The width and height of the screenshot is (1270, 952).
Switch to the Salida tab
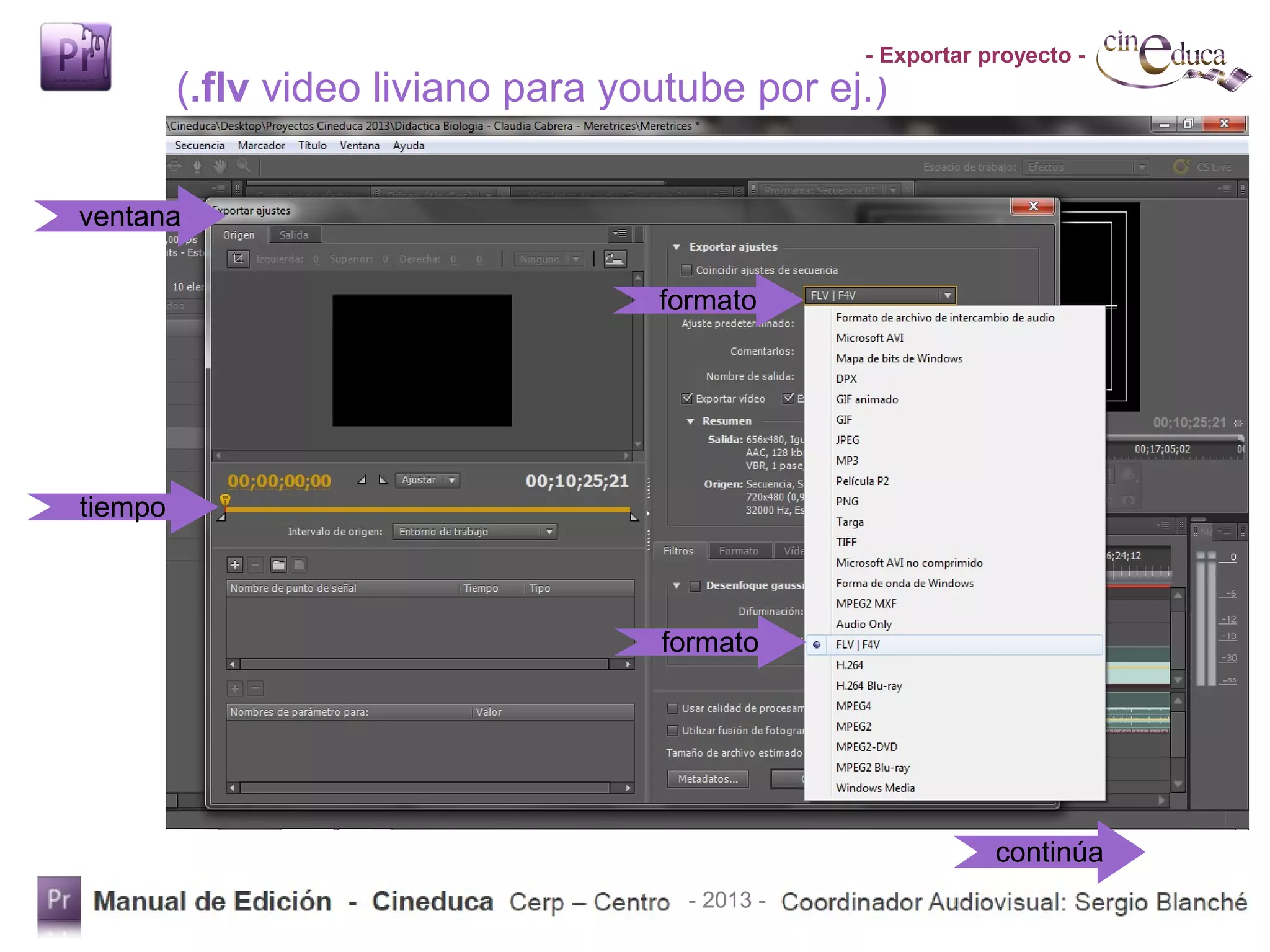coord(294,234)
